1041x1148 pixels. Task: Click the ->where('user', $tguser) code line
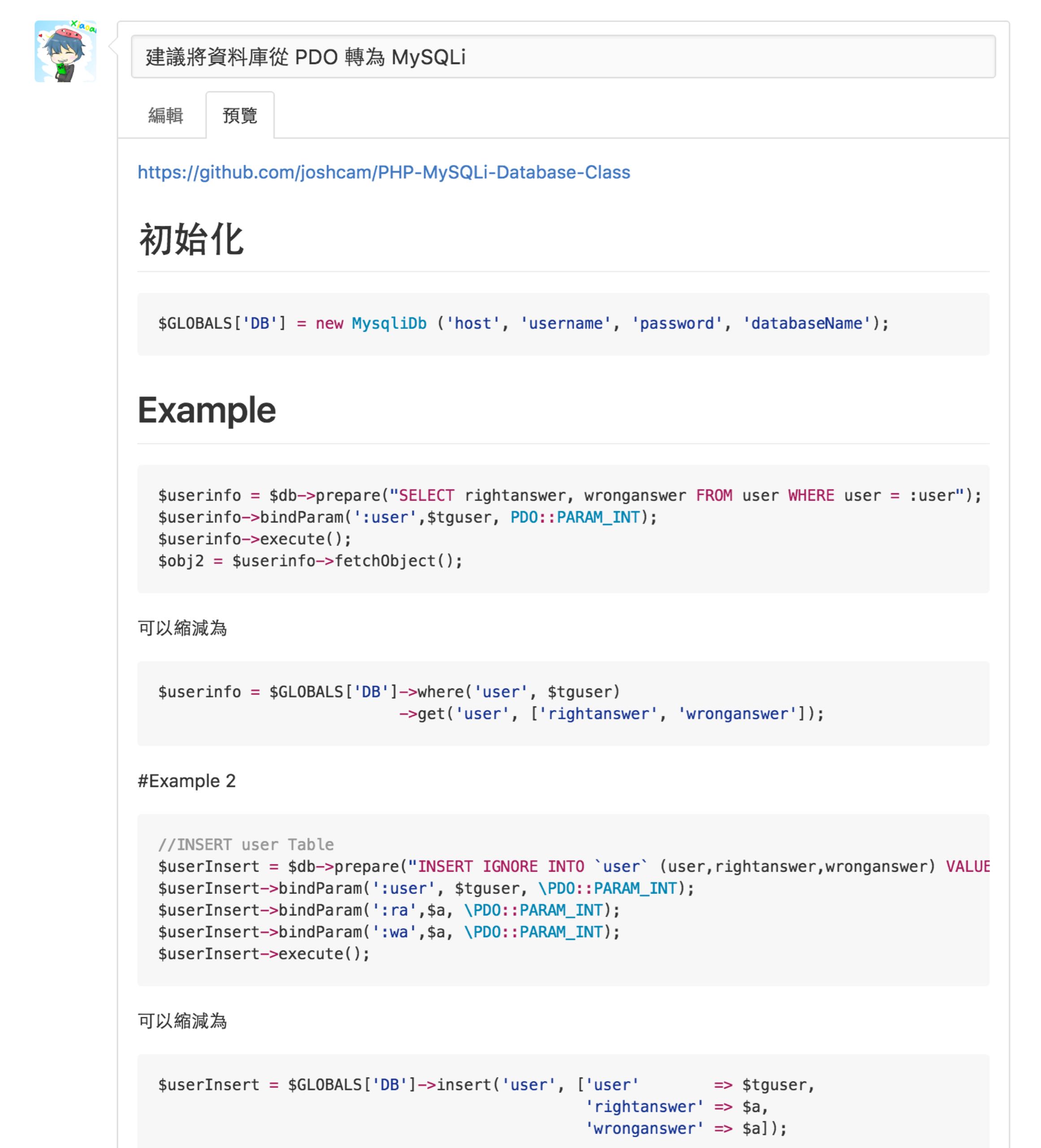389,692
